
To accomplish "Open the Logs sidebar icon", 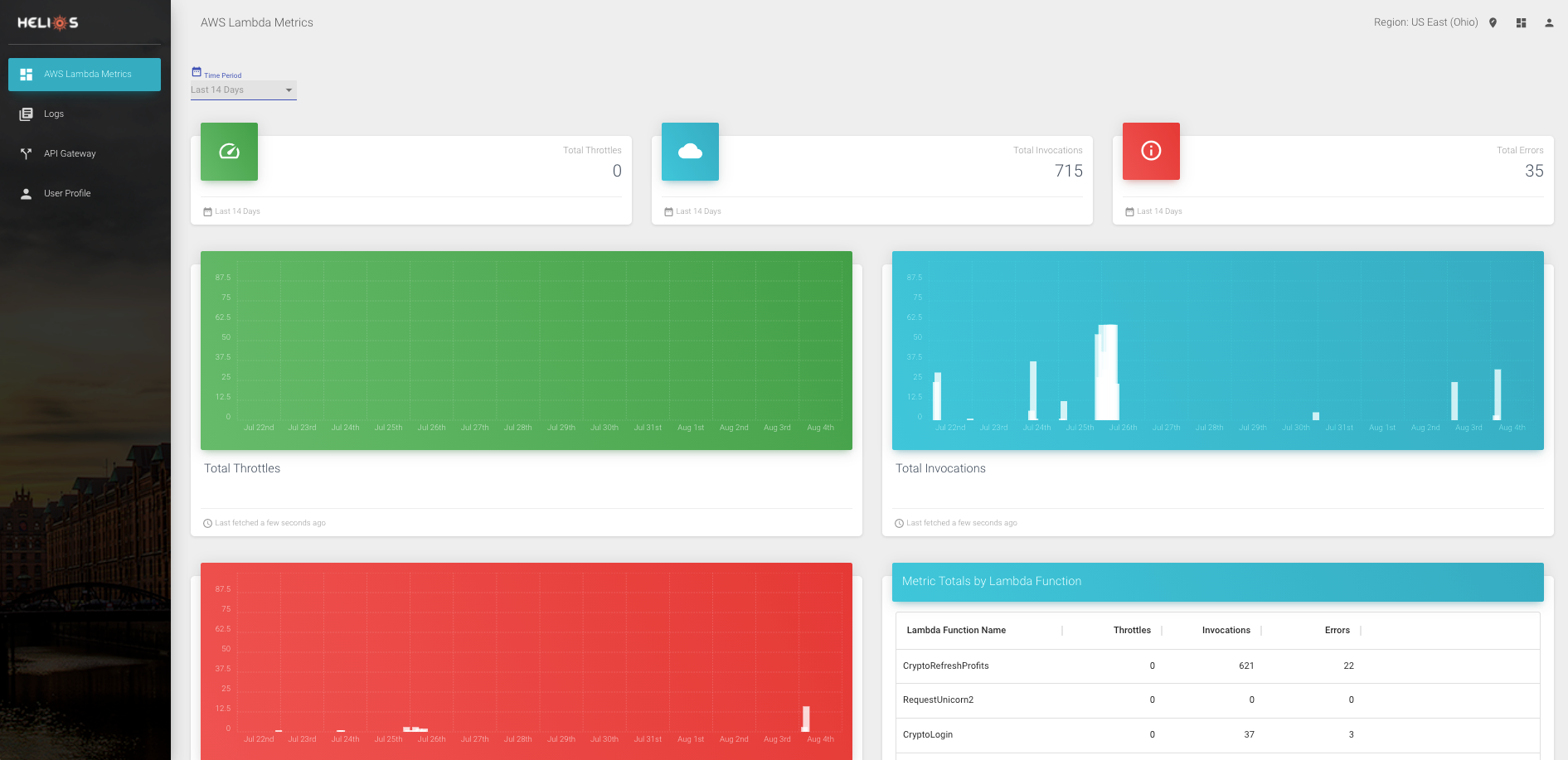I will [x=26, y=114].
